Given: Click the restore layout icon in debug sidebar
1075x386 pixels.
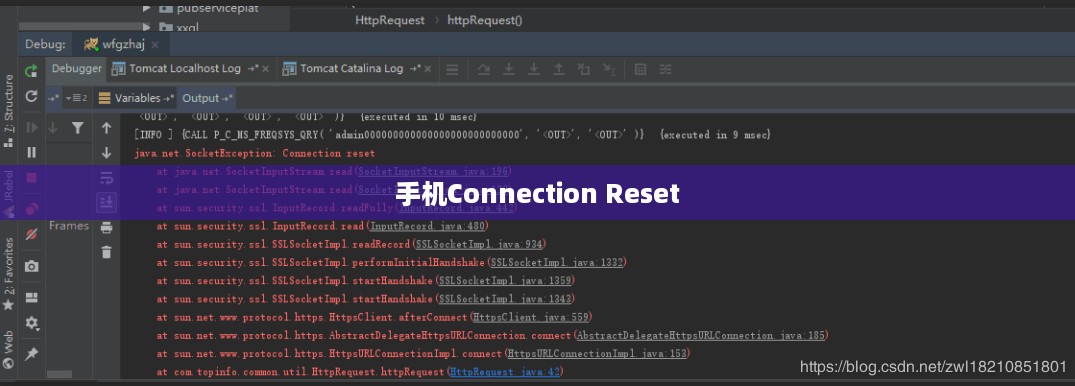Looking at the screenshot, I should click(31, 297).
